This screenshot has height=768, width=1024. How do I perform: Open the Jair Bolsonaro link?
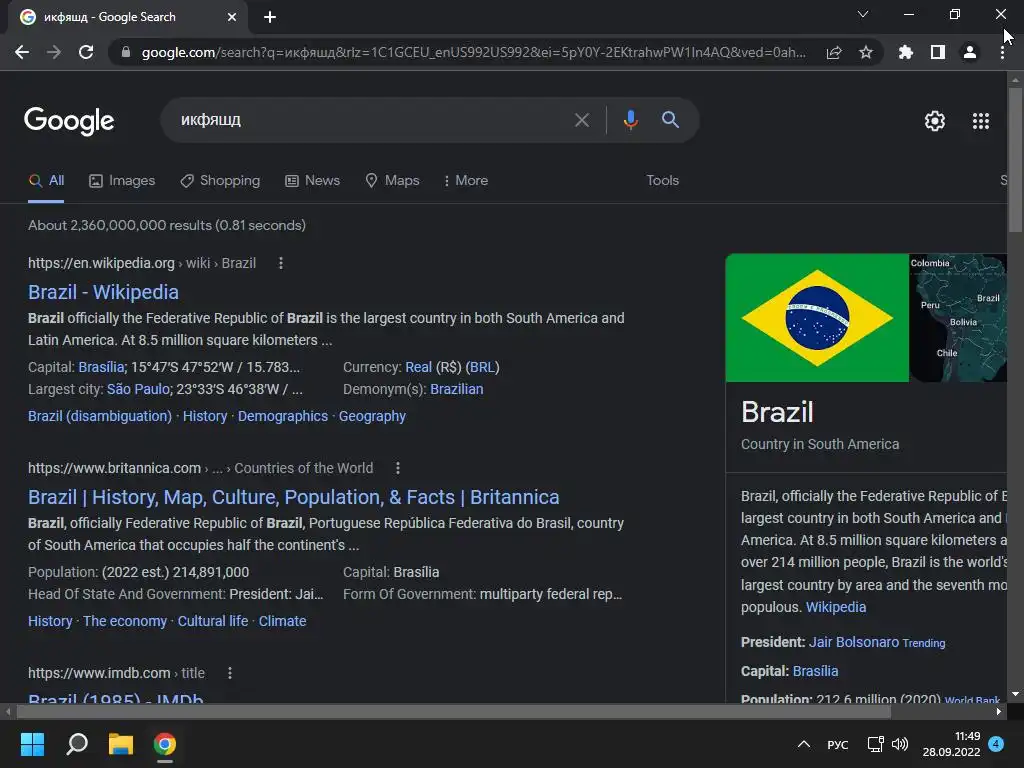point(854,643)
